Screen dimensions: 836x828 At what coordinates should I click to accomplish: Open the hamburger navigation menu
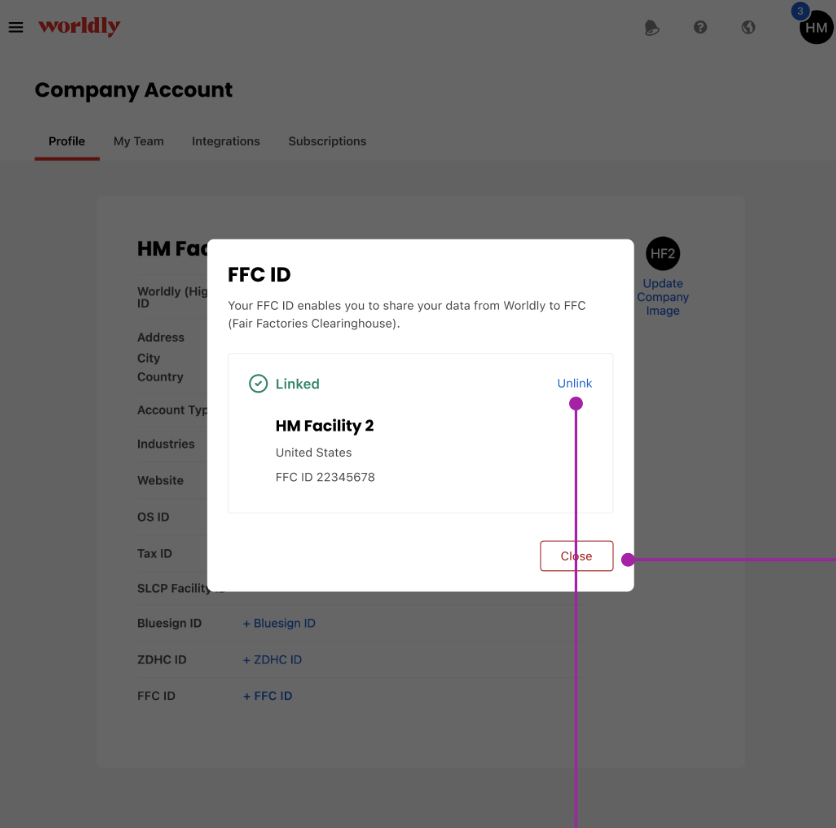pos(16,27)
